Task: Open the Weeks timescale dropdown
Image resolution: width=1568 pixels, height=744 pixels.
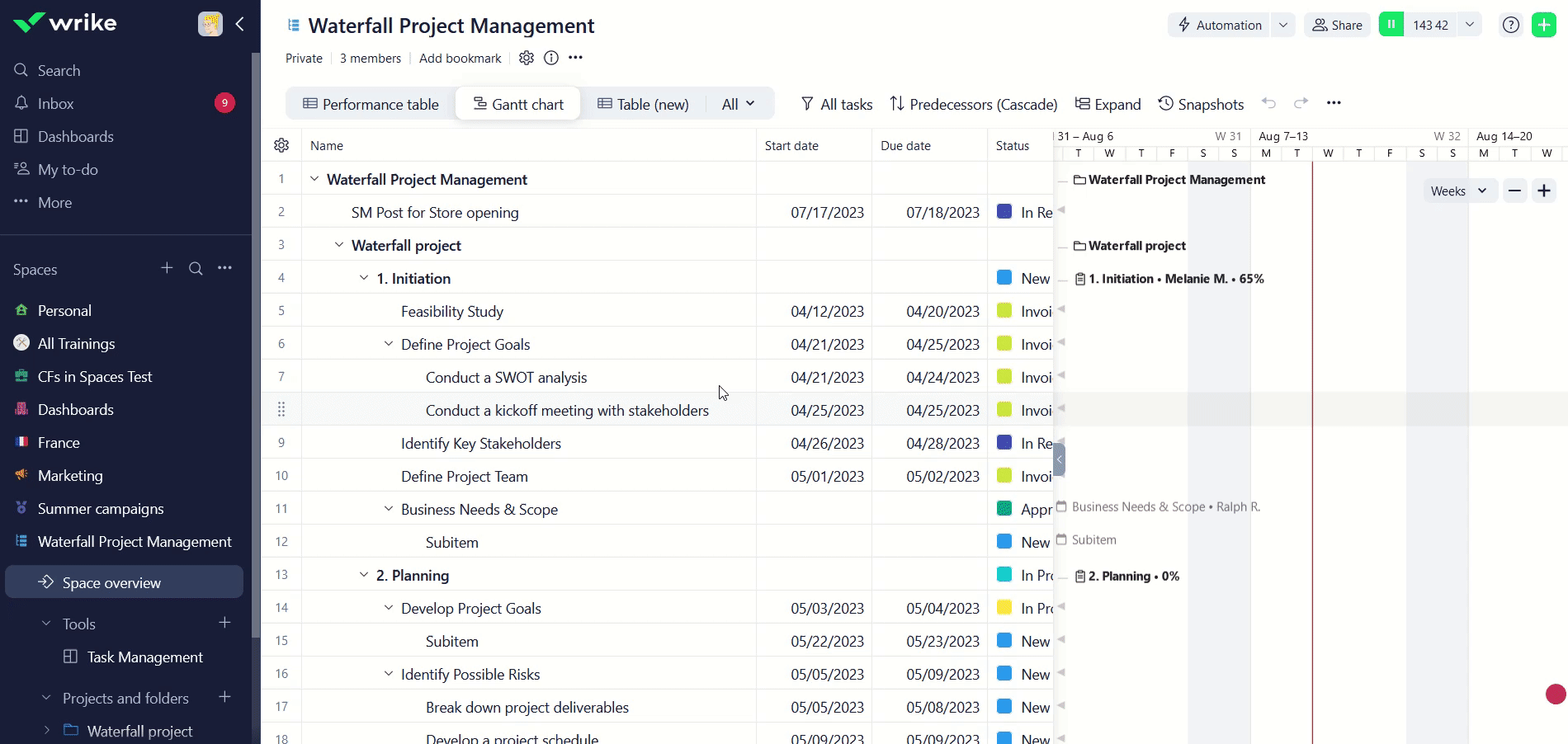Action: (1459, 191)
